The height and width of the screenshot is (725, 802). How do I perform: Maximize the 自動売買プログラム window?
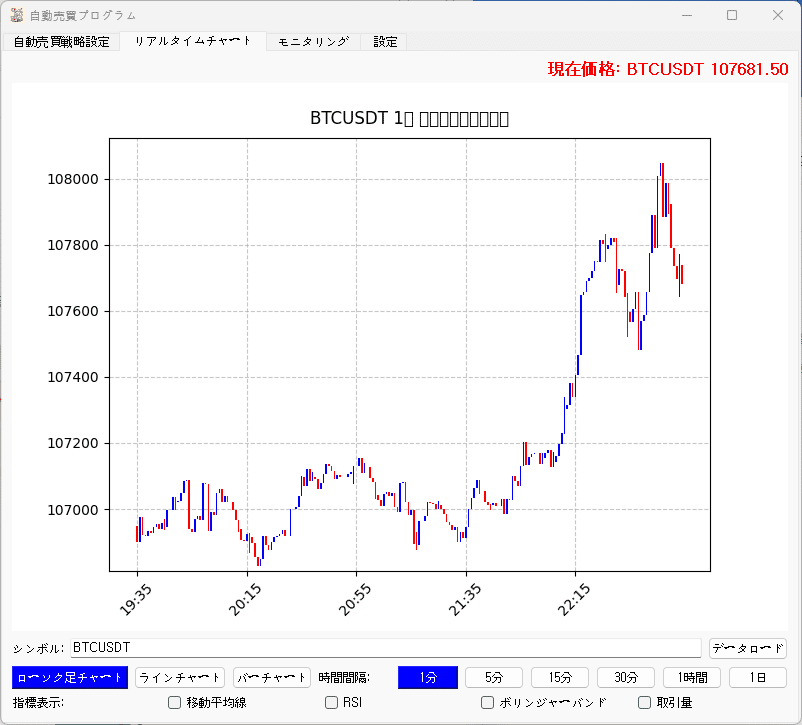[732, 15]
